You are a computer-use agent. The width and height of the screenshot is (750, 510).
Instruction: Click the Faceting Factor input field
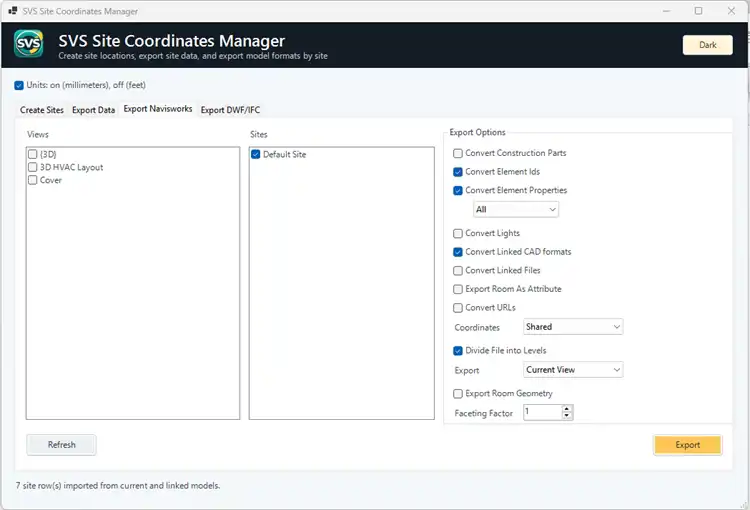[542, 412]
